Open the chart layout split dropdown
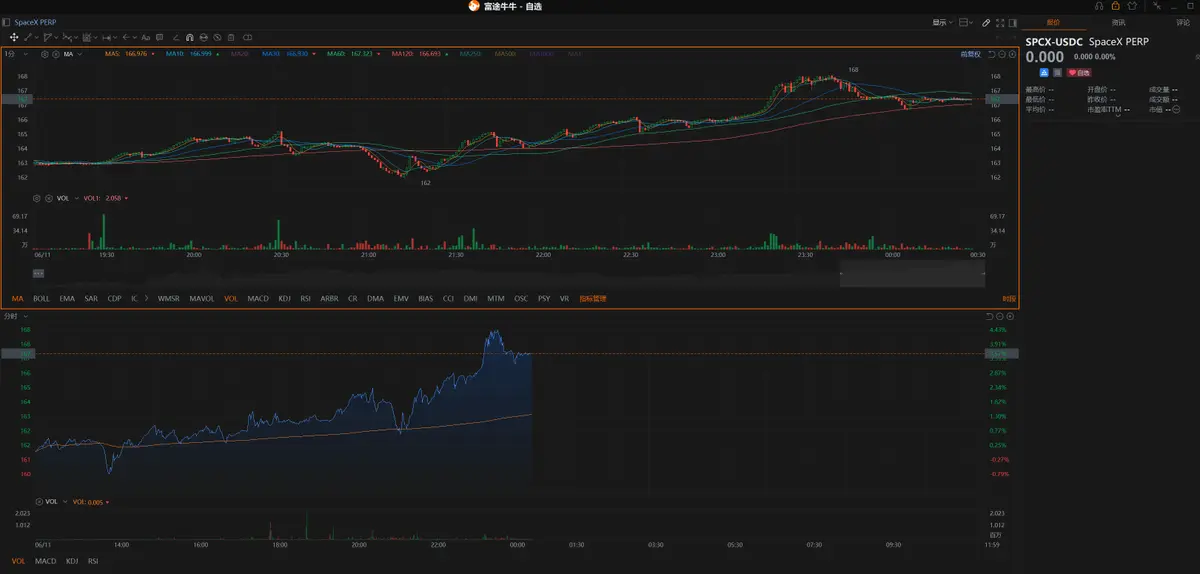This screenshot has height=574, width=1200. click(x=966, y=23)
